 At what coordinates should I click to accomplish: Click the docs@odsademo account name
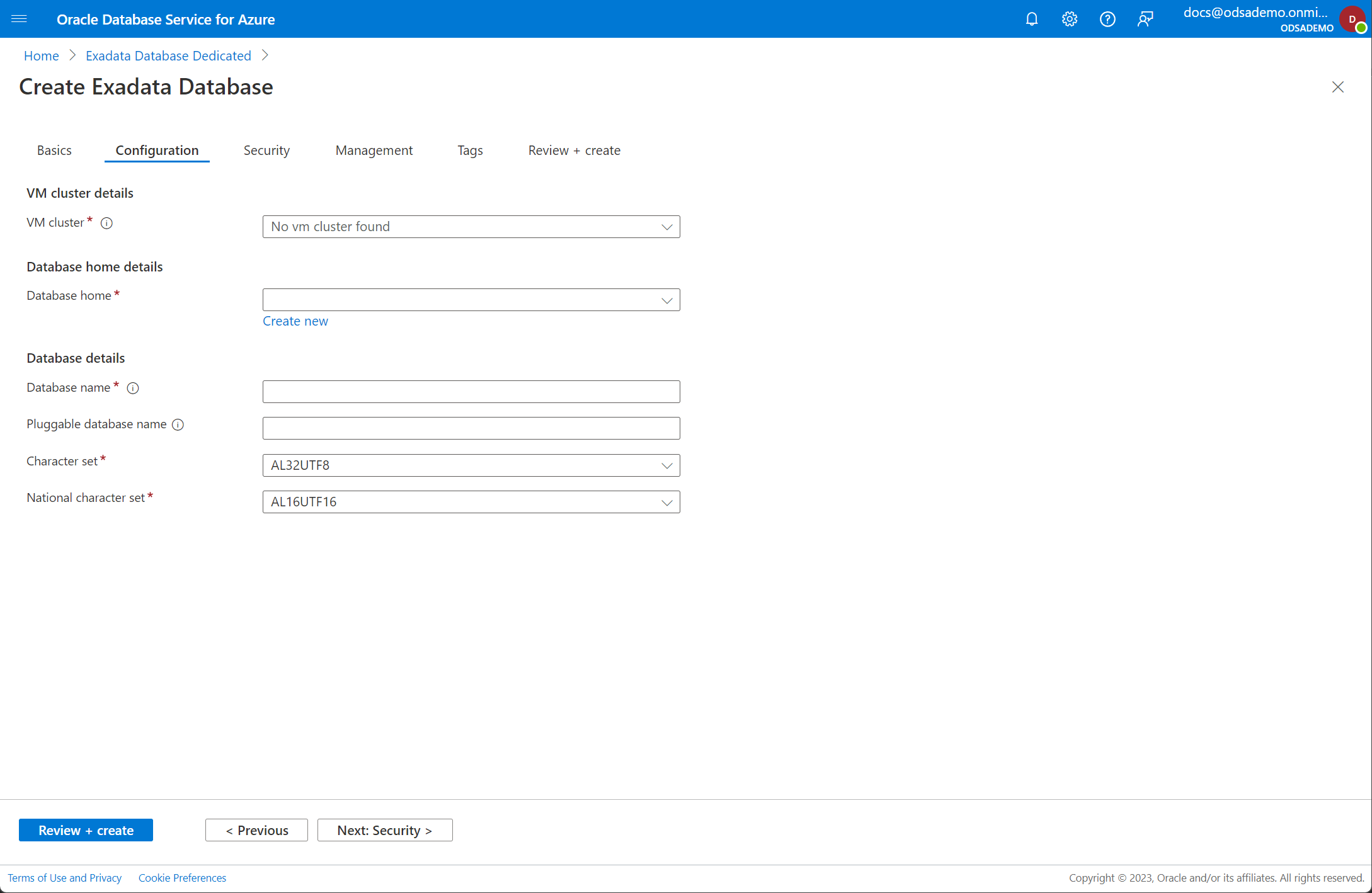click(x=1255, y=13)
